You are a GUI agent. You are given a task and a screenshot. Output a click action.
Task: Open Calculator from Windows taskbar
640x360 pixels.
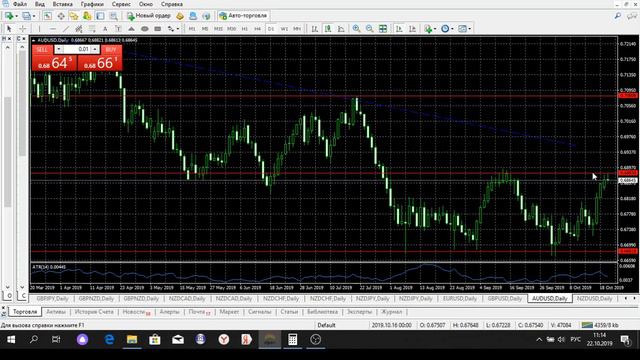pyautogui.click(x=292, y=340)
